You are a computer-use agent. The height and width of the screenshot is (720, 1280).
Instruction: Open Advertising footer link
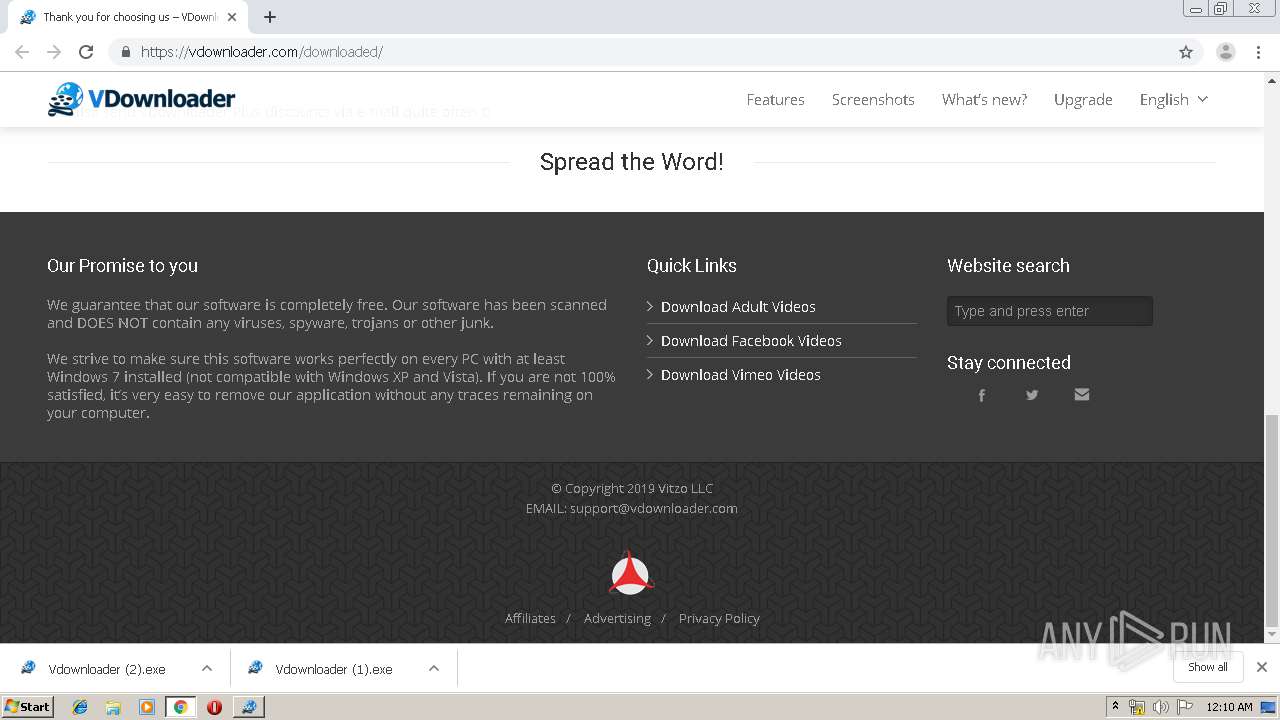click(x=617, y=618)
